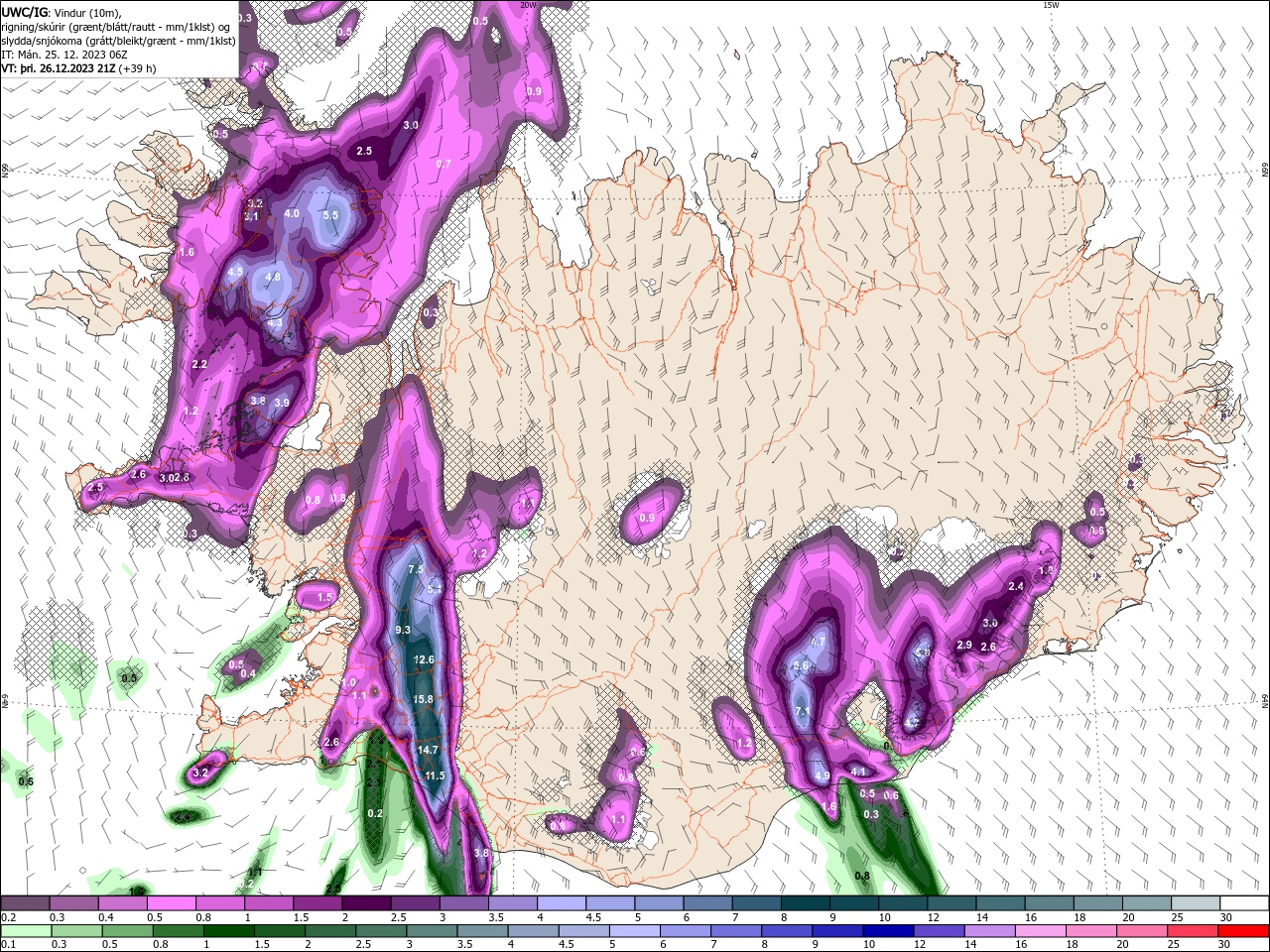Click the 25 label under the top legend
The image size is (1270, 952).
coord(1179,917)
